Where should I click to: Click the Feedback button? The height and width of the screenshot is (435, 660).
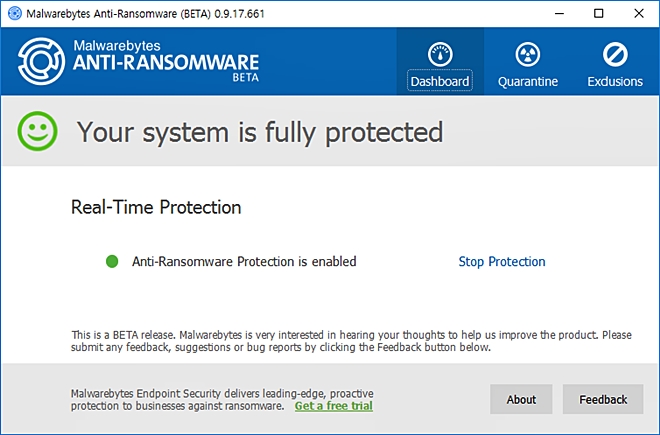[x=603, y=399]
